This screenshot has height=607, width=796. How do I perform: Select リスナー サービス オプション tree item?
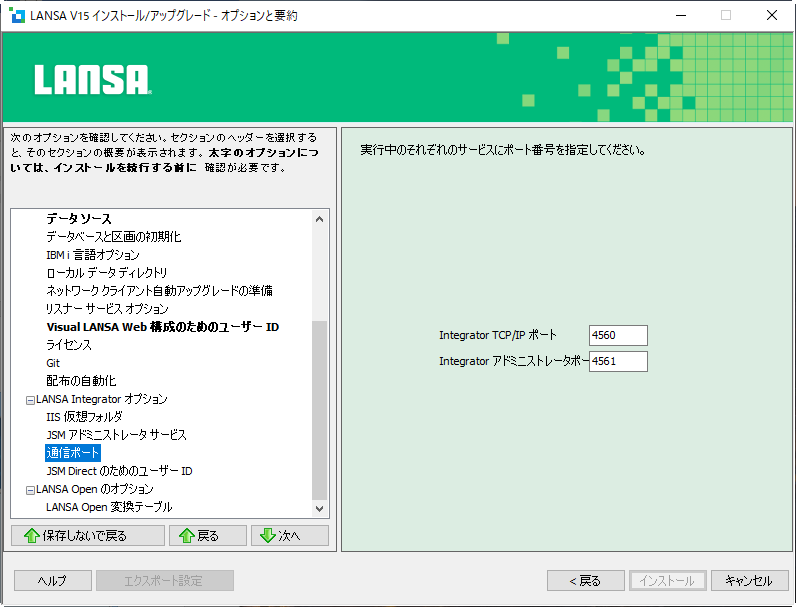(107, 309)
